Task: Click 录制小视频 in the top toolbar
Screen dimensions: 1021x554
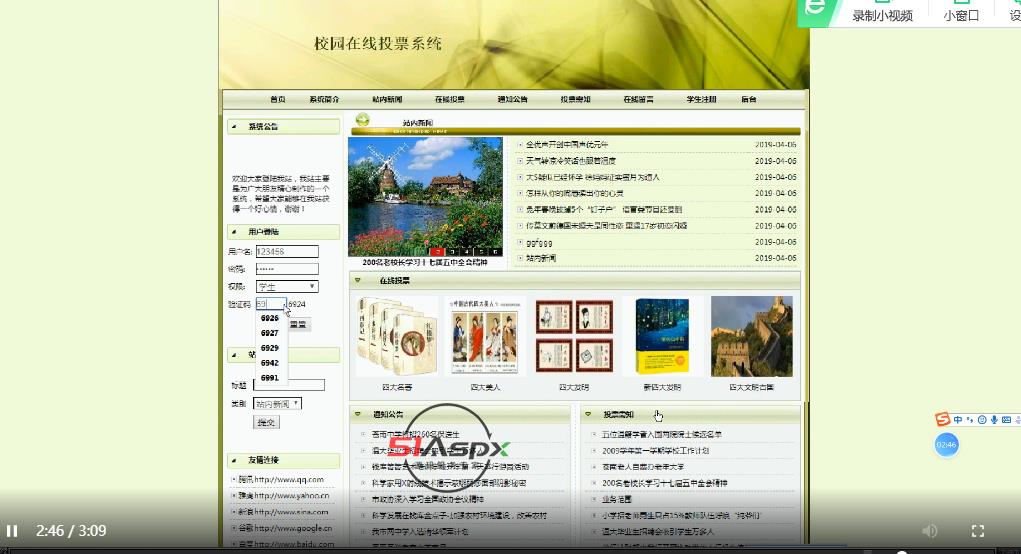Action: tap(882, 15)
